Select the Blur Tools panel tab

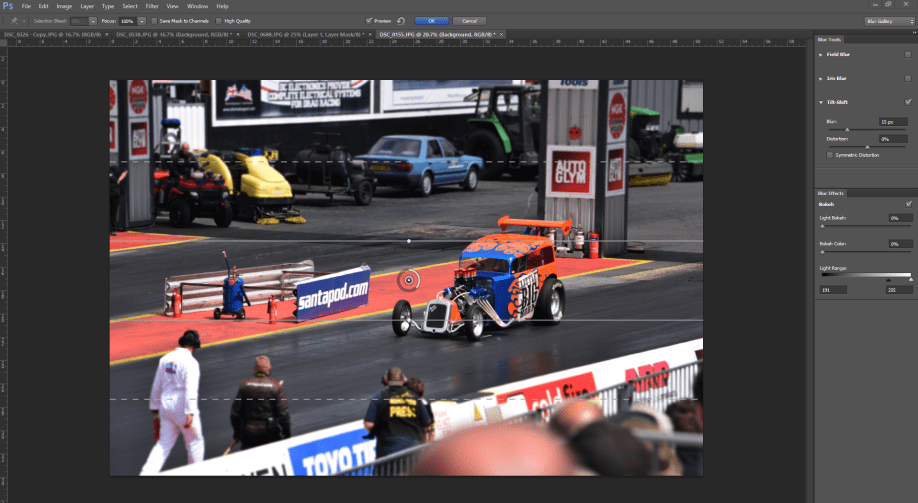pyautogui.click(x=830, y=39)
